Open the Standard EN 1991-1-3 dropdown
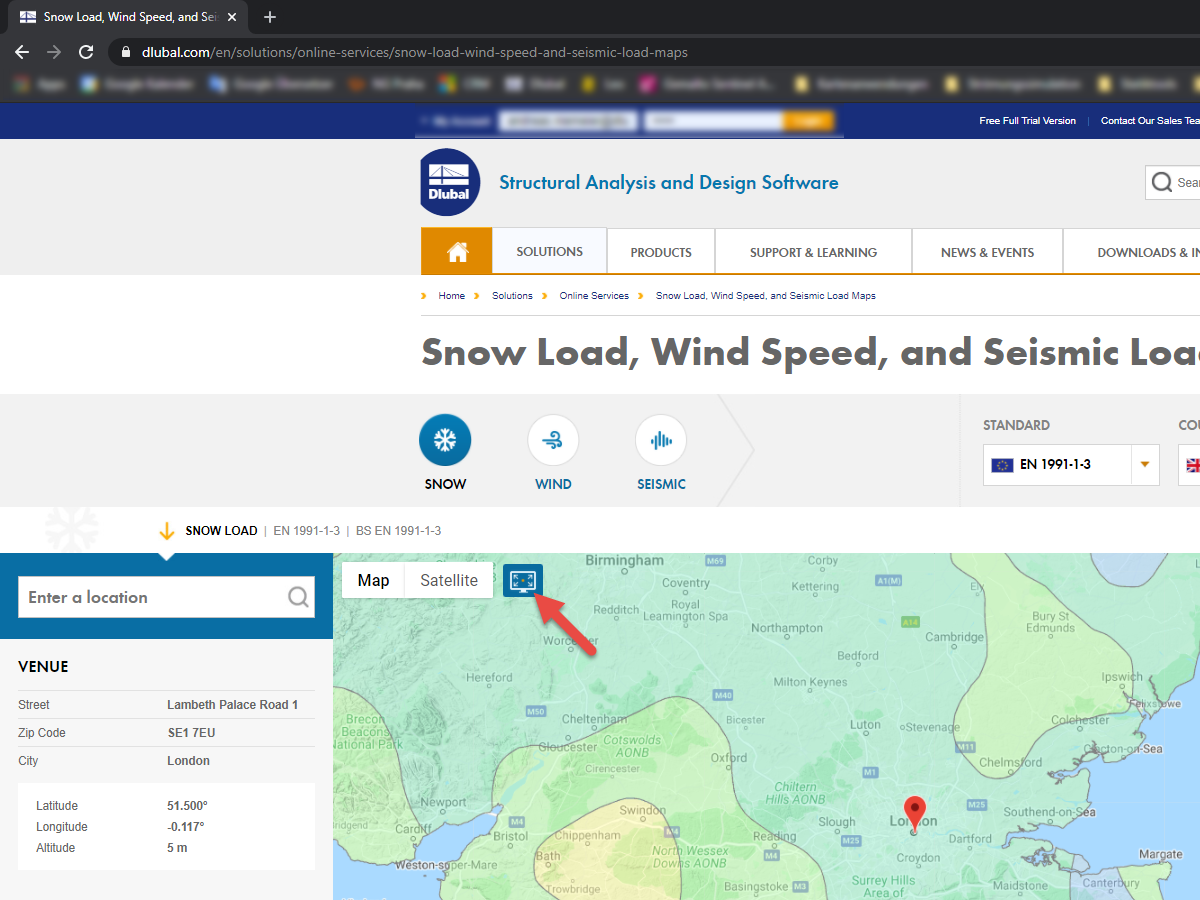The width and height of the screenshot is (1200, 900). click(x=1071, y=465)
